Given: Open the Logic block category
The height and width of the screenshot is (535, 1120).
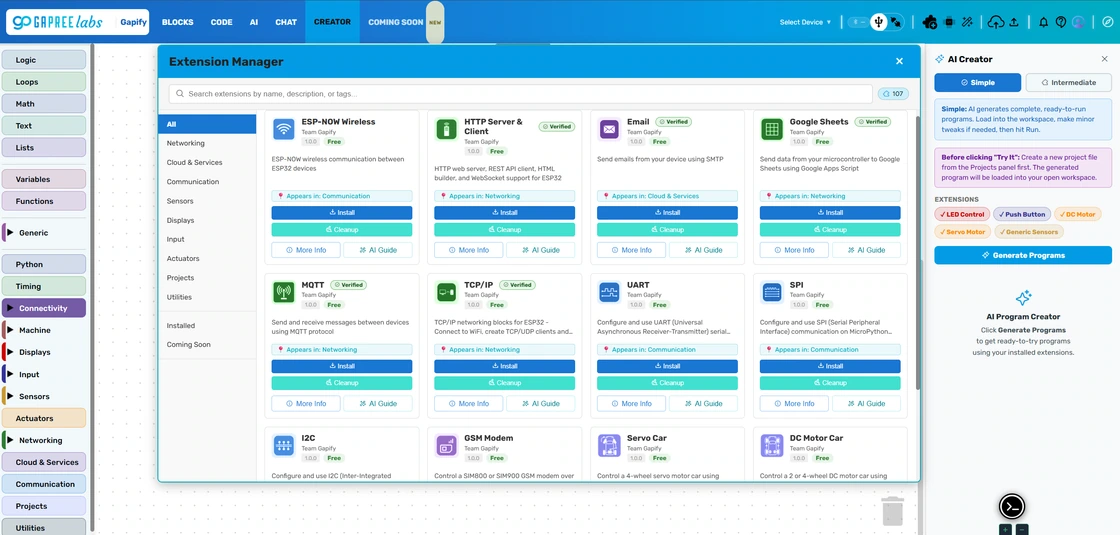Looking at the screenshot, I should [x=44, y=60].
